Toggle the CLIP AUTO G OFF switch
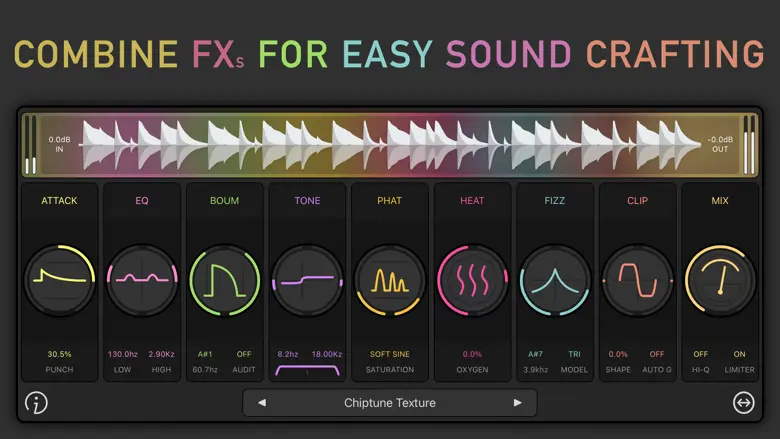The width and height of the screenshot is (780, 439). pos(657,354)
